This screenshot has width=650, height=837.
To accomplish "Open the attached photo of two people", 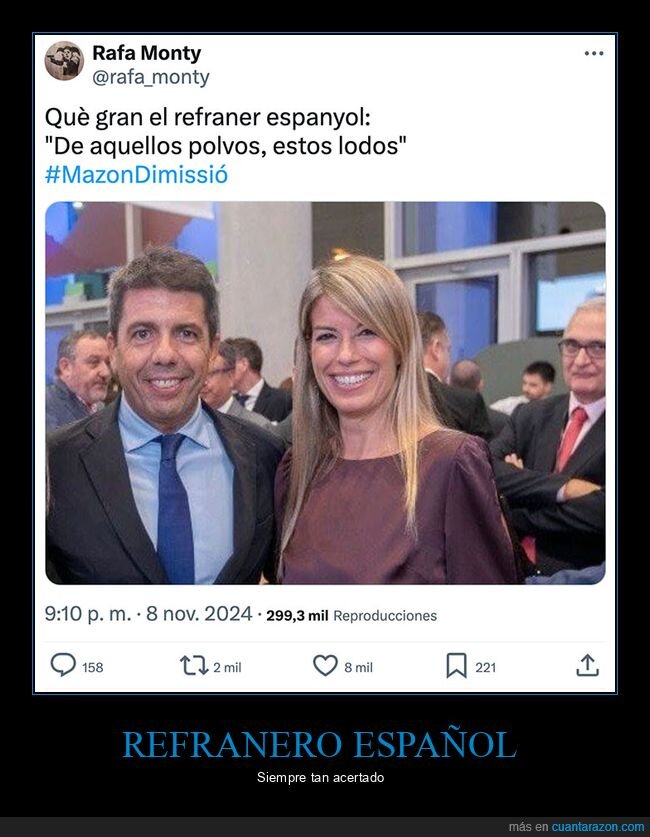I will point(325,393).
